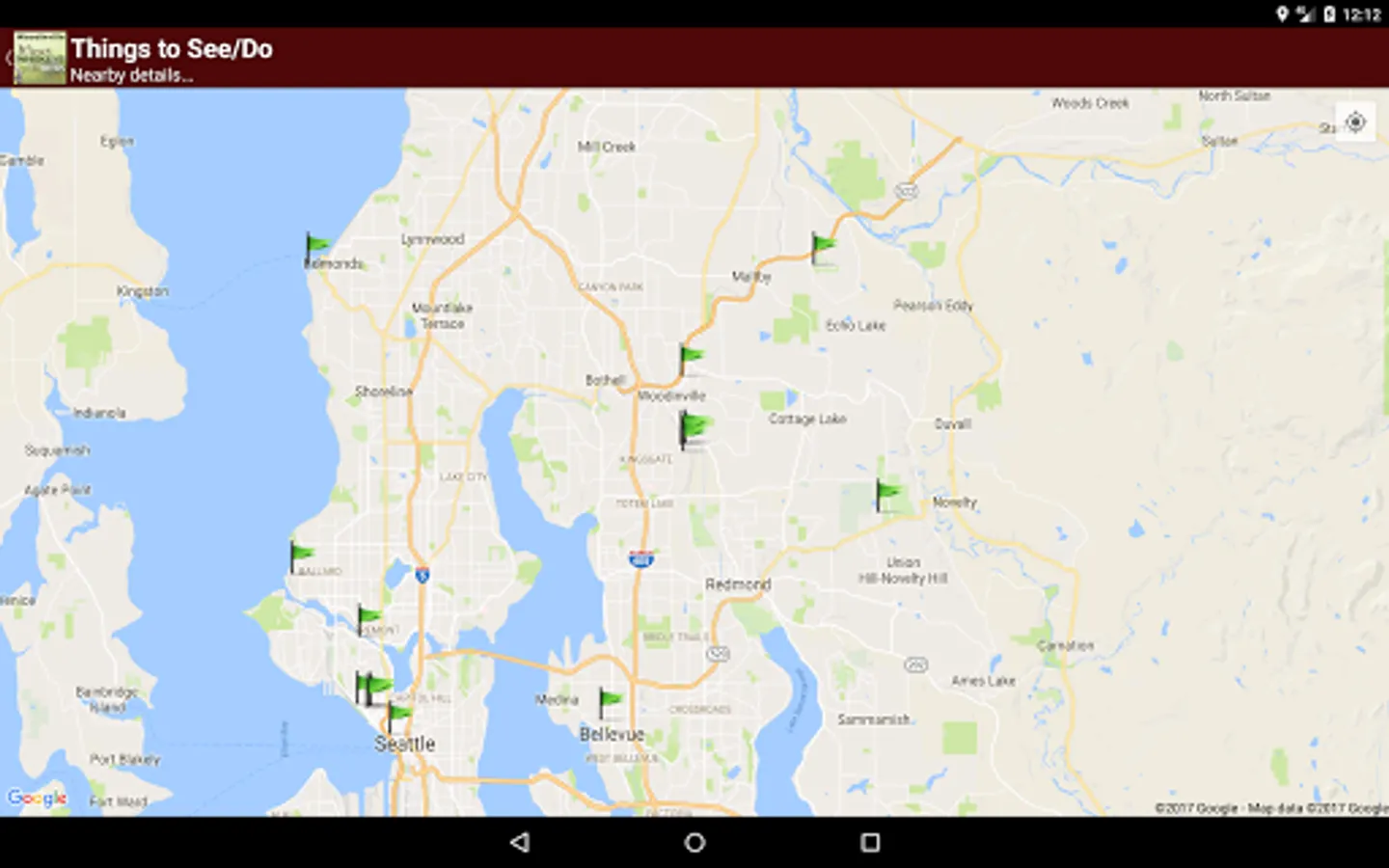Tap the Suquamish map label

tap(57, 450)
